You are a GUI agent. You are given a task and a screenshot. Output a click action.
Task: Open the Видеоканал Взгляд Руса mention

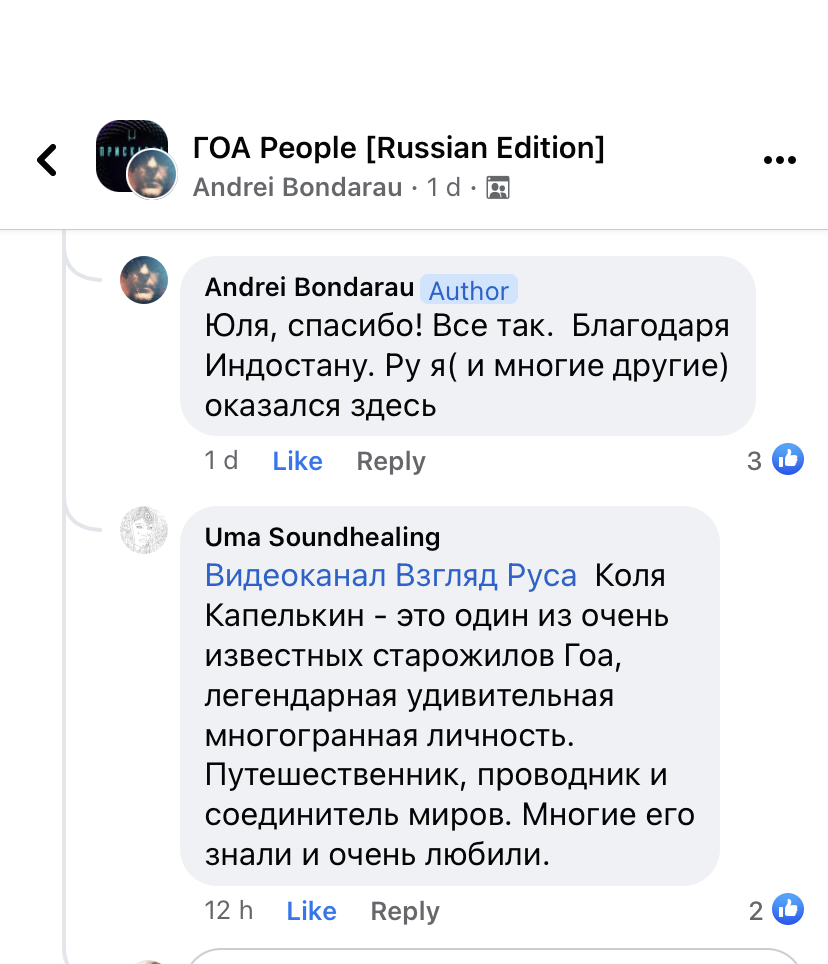pos(391,576)
